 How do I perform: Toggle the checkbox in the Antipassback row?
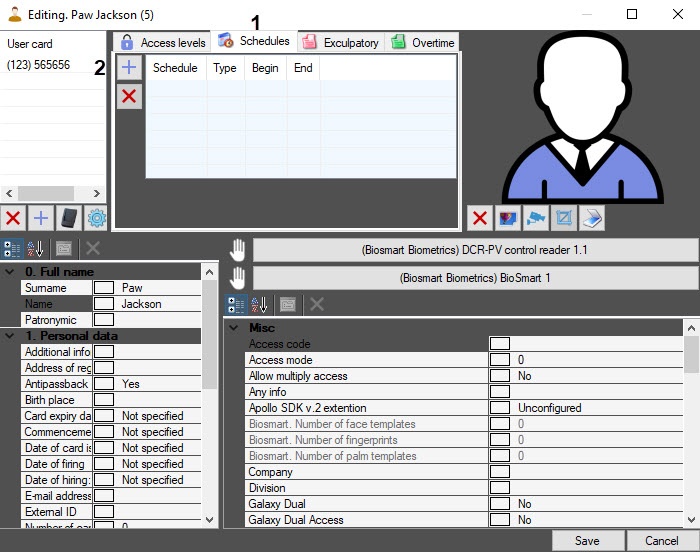pyautogui.click(x=104, y=384)
